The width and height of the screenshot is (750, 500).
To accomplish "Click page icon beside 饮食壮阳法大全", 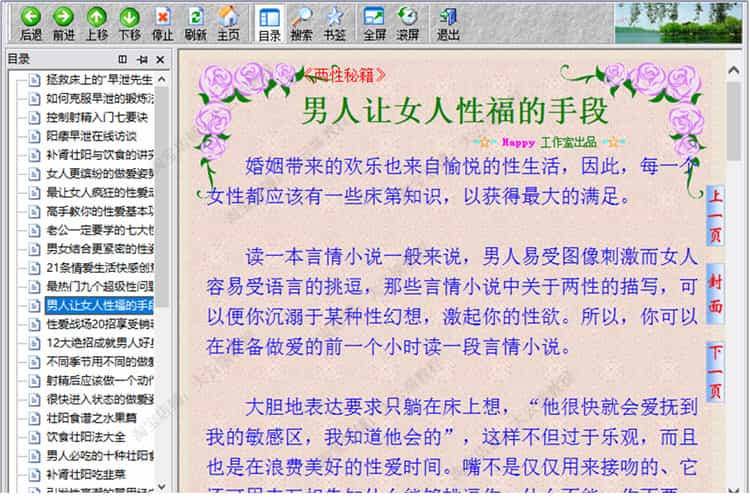I will coord(34,437).
